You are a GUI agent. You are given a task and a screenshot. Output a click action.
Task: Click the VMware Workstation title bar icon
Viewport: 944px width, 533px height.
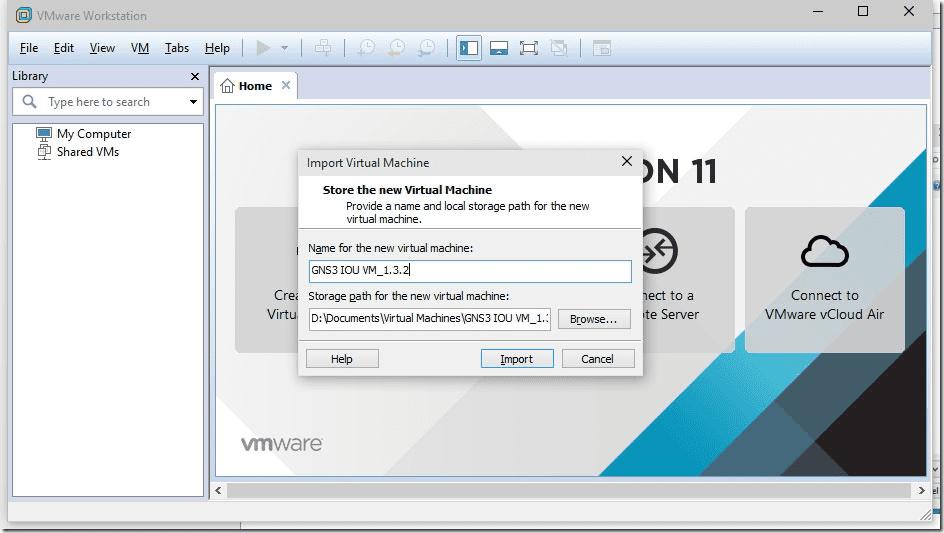(x=23, y=15)
